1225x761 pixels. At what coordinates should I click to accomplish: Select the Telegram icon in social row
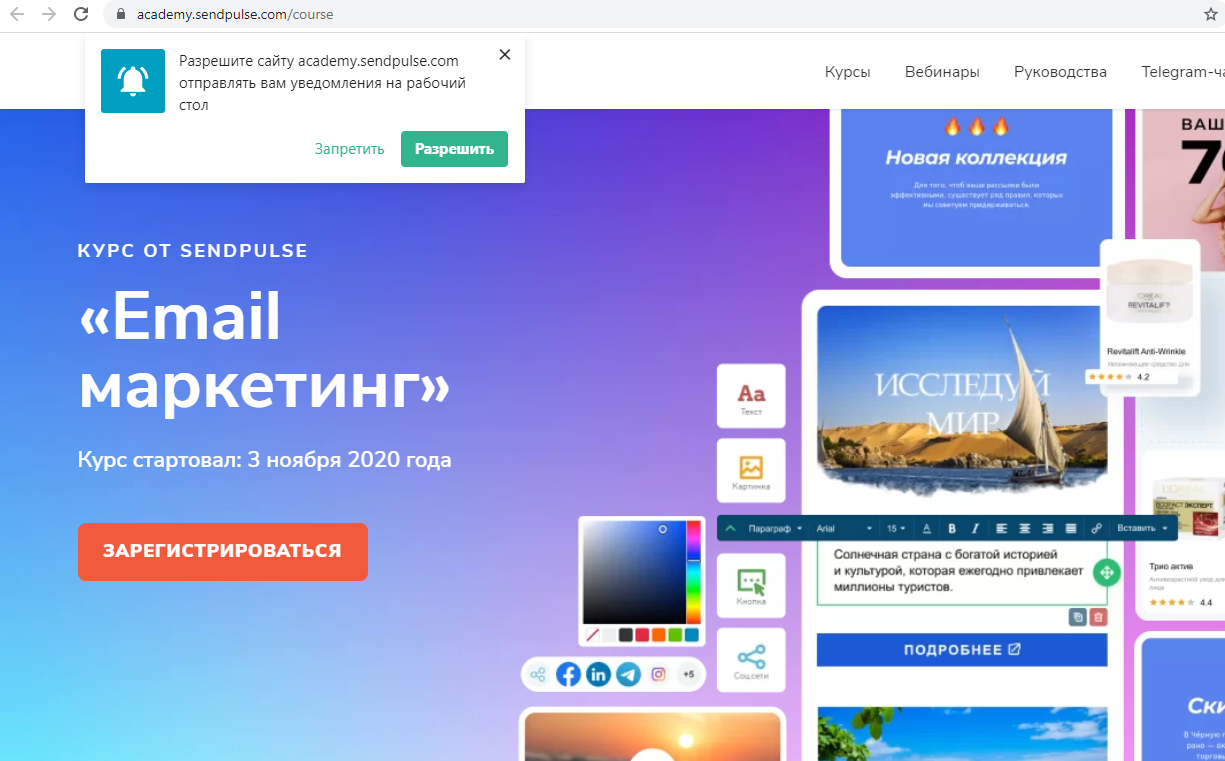pos(628,674)
